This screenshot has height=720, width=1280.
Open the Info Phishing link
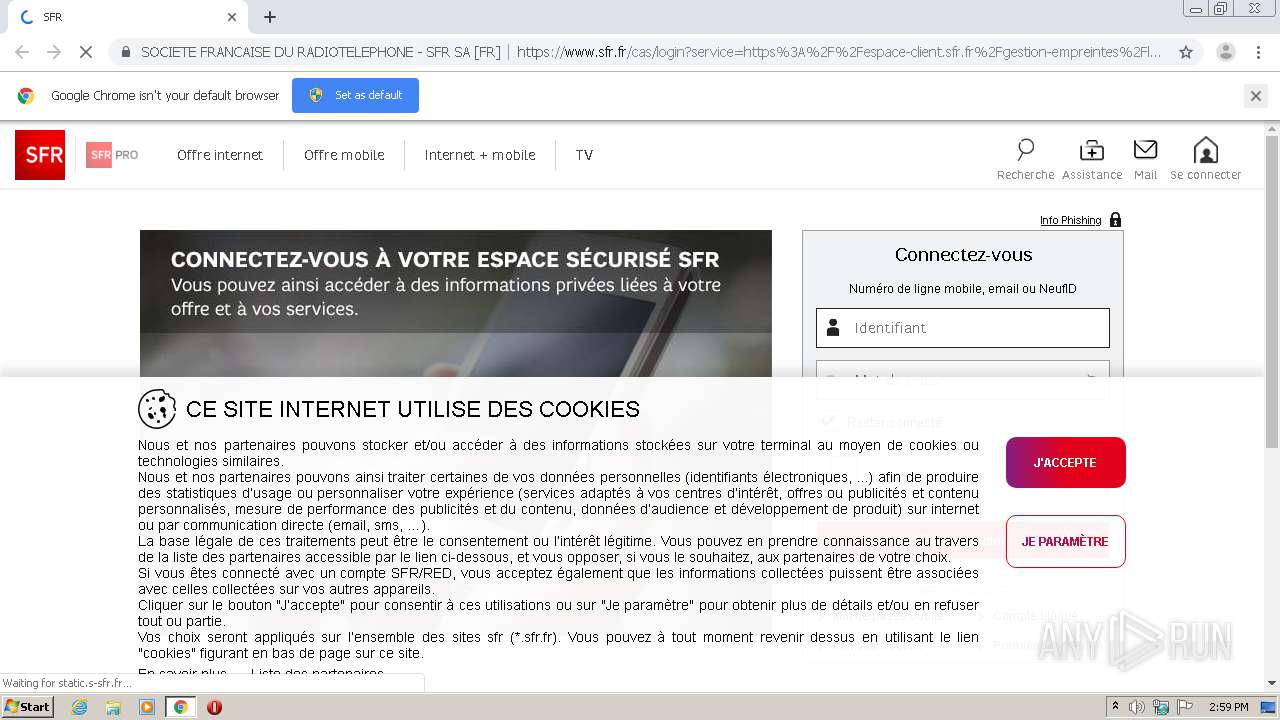pos(1070,220)
